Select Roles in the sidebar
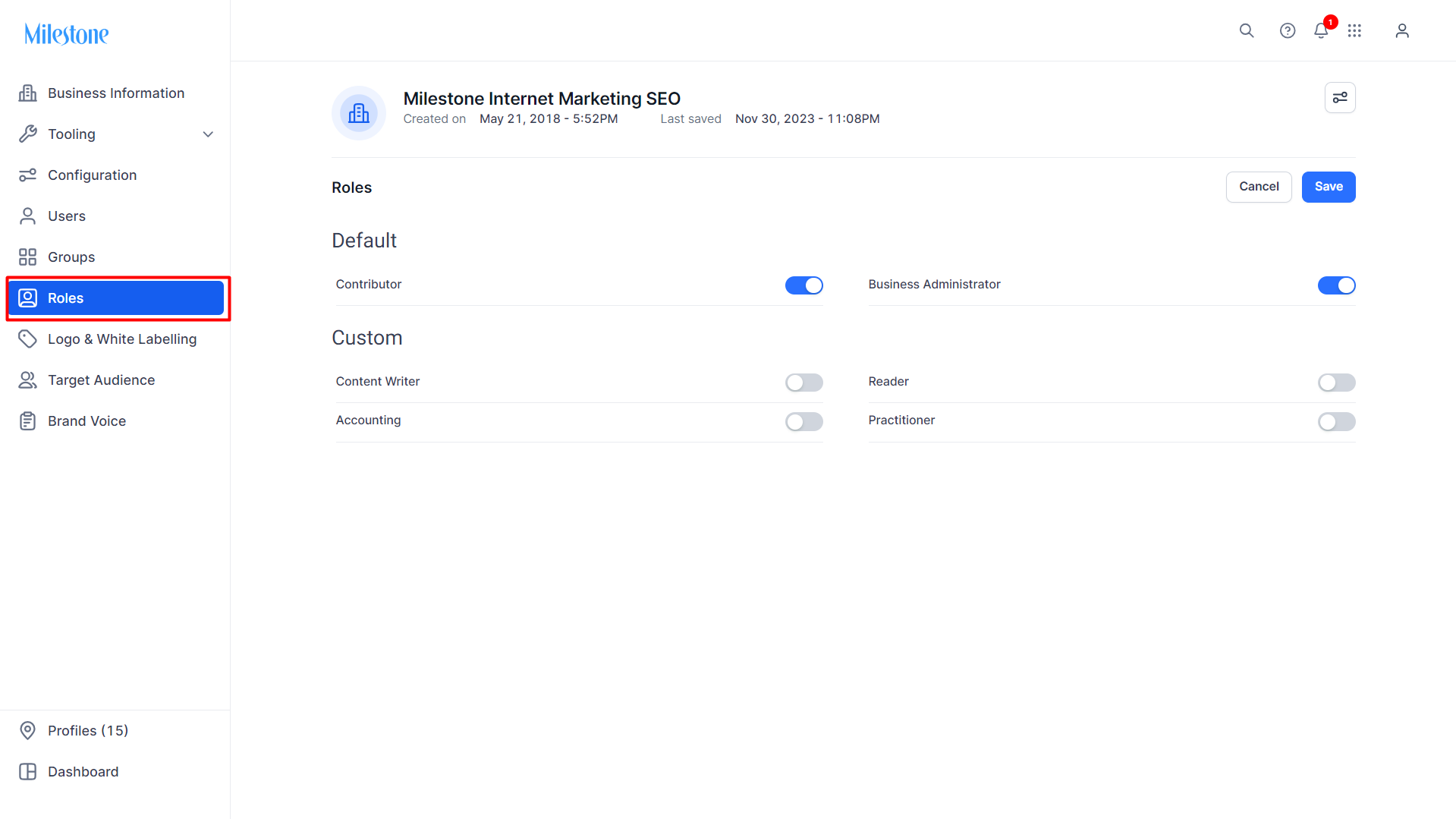Viewport: 1456px width, 819px height. [115, 298]
